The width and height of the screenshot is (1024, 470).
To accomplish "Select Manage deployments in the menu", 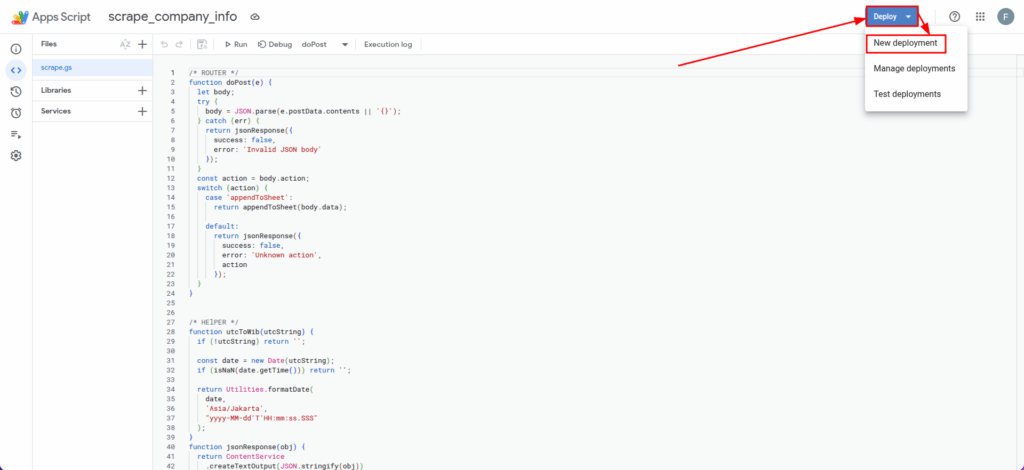I will pyautogui.click(x=914, y=68).
